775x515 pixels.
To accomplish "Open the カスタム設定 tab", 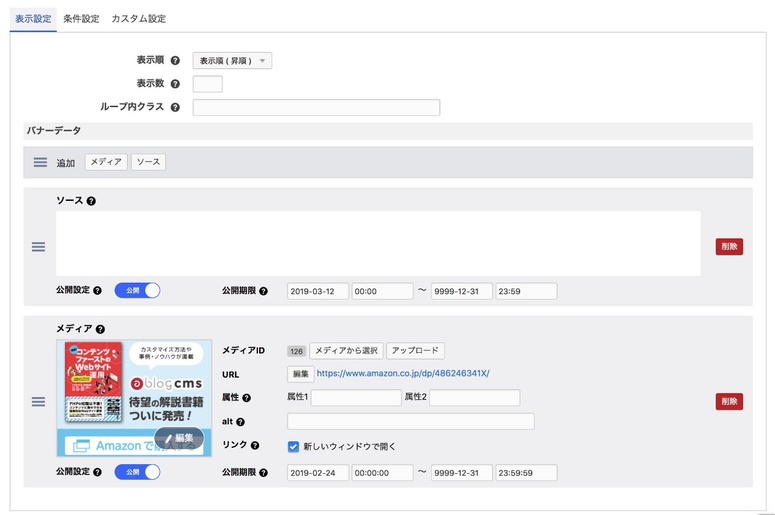I will (x=138, y=19).
